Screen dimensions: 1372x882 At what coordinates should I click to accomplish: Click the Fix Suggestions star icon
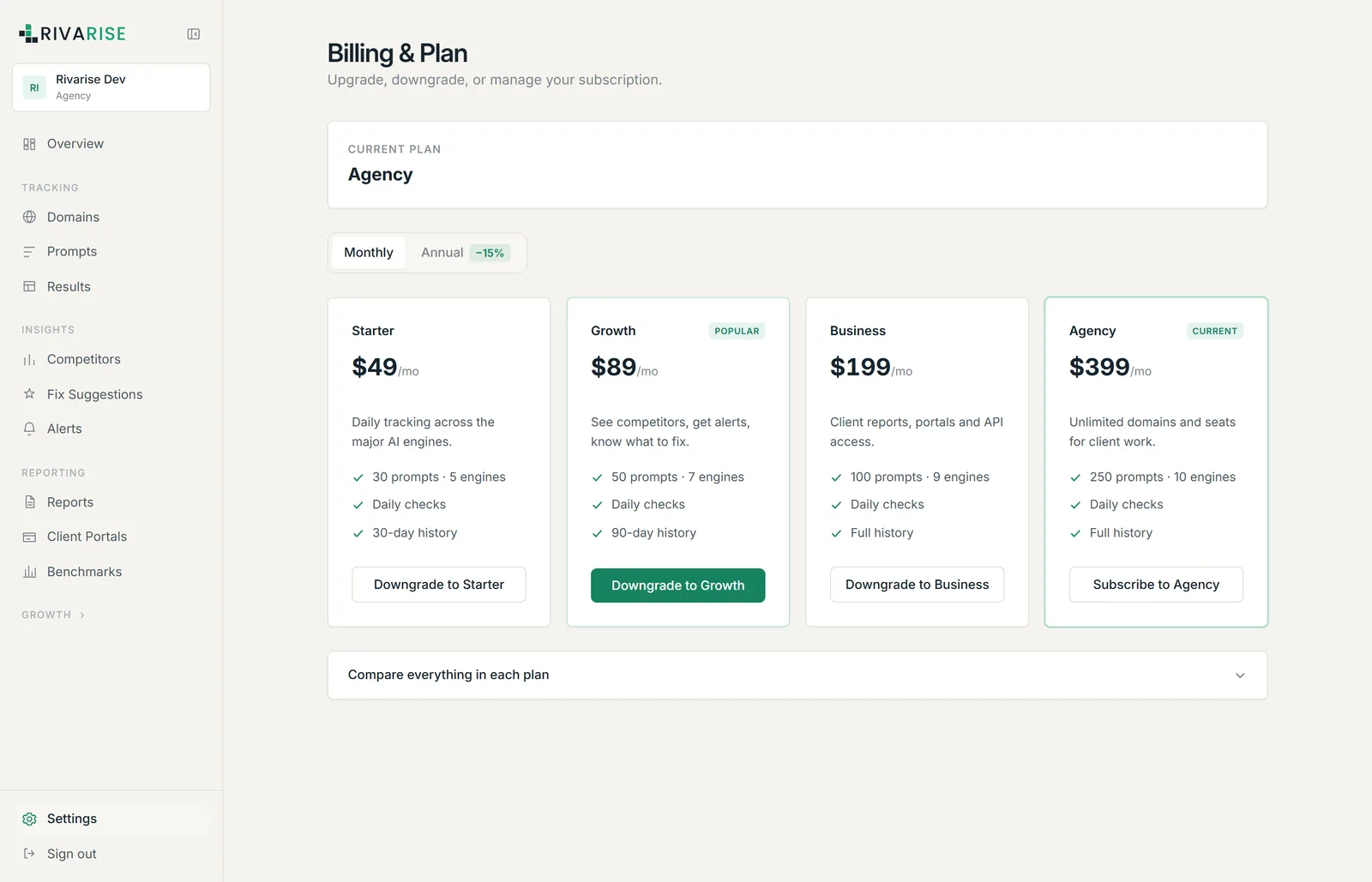click(29, 394)
